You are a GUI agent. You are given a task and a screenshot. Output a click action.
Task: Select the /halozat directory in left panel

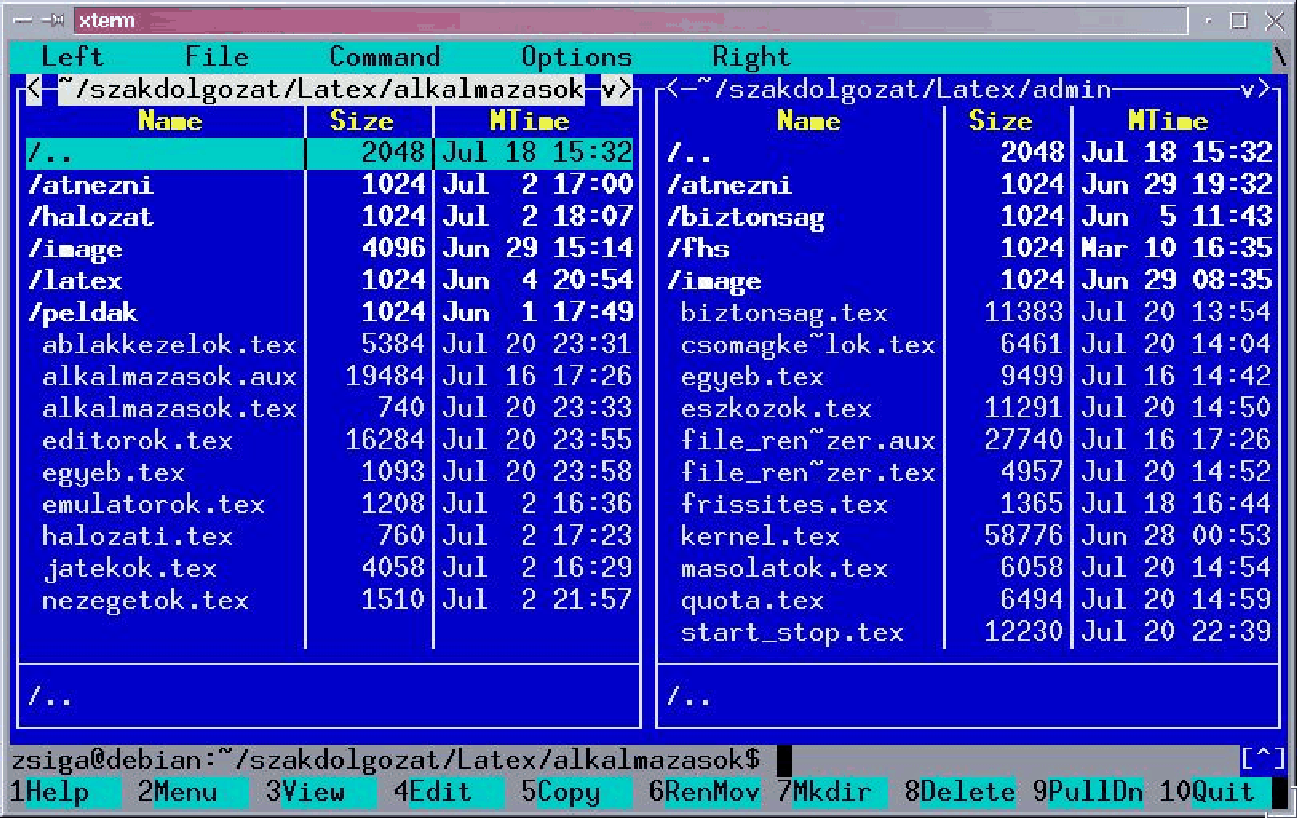[91, 217]
